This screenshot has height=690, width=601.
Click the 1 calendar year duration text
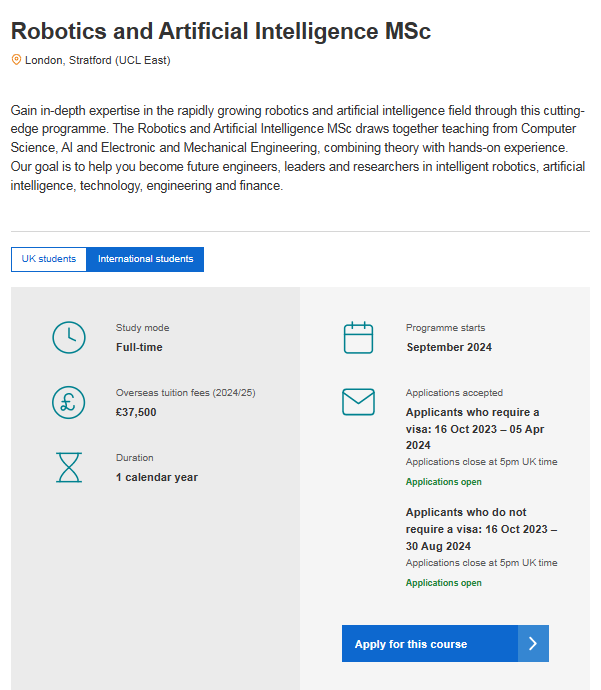[157, 477]
